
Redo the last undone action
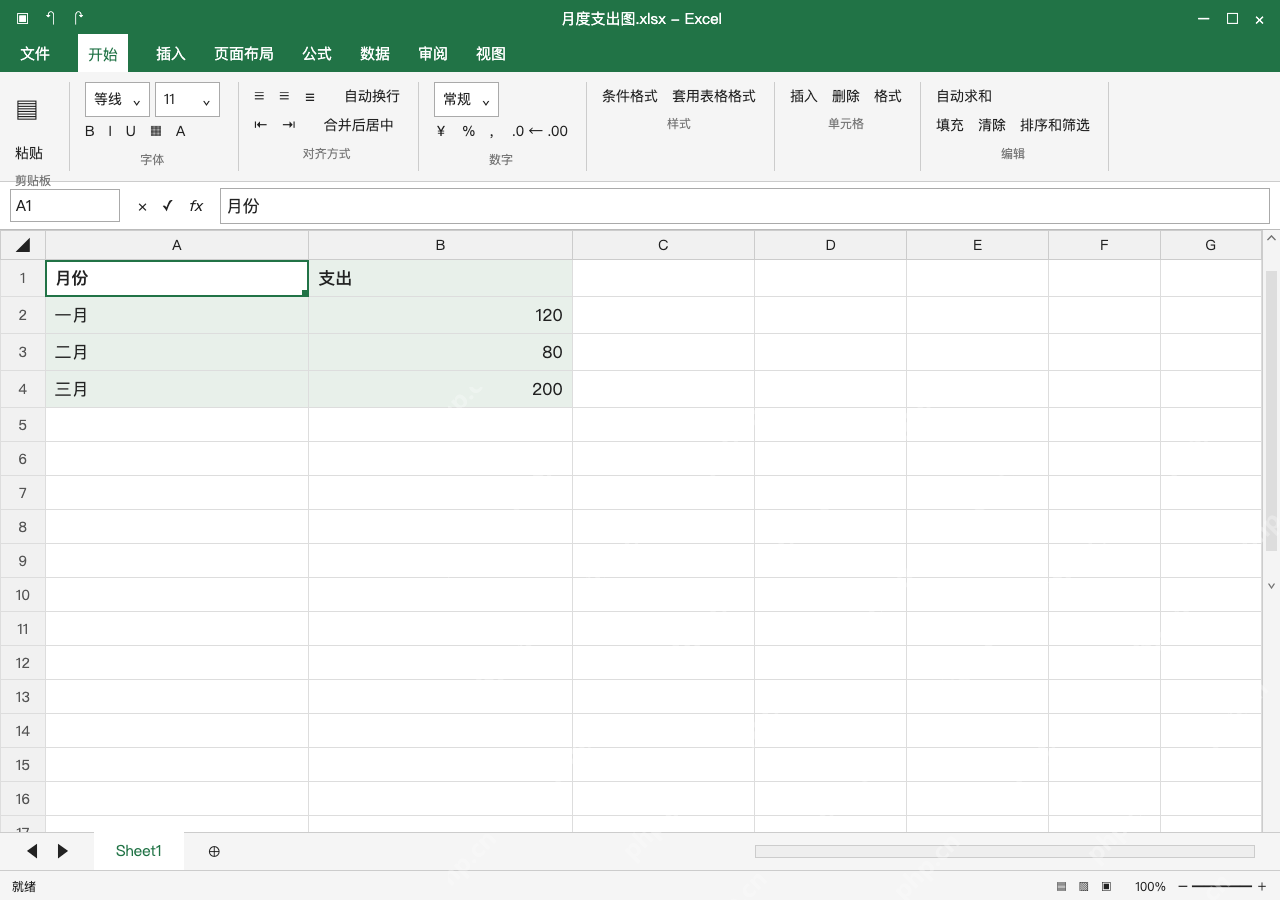pyautogui.click(x=78, y=18)
